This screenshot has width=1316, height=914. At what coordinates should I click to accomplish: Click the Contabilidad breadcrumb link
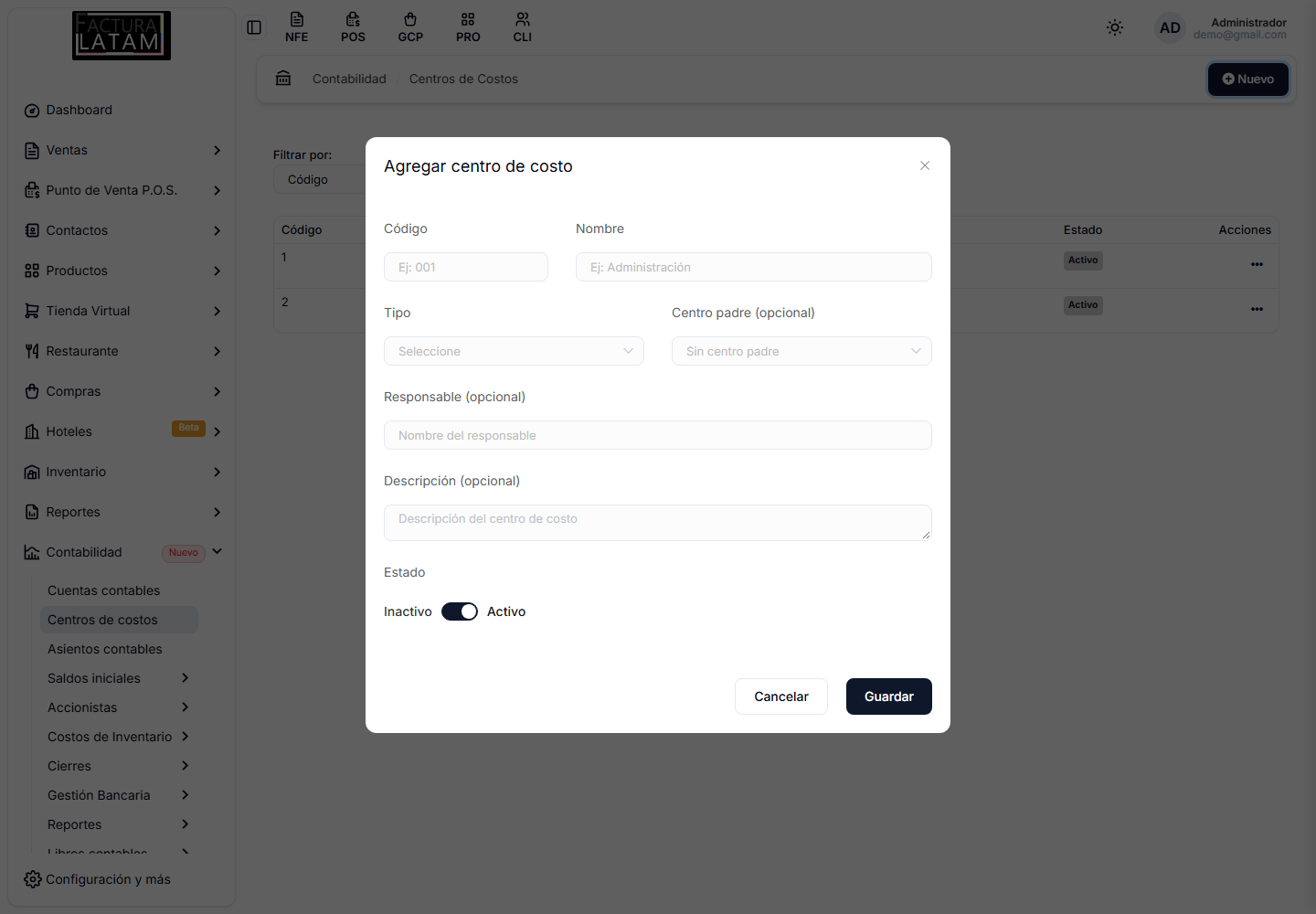pyautogui.click(x=349, y=79)
